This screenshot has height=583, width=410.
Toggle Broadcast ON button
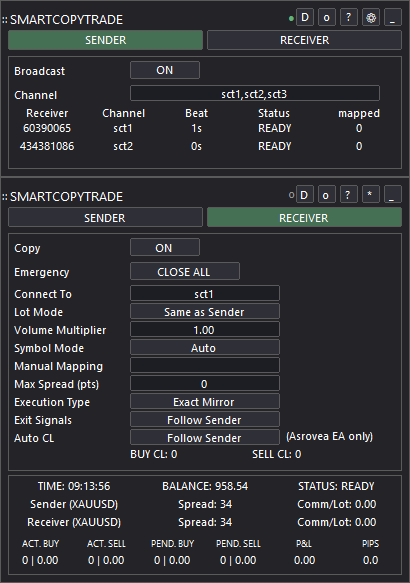coord(165,70)
